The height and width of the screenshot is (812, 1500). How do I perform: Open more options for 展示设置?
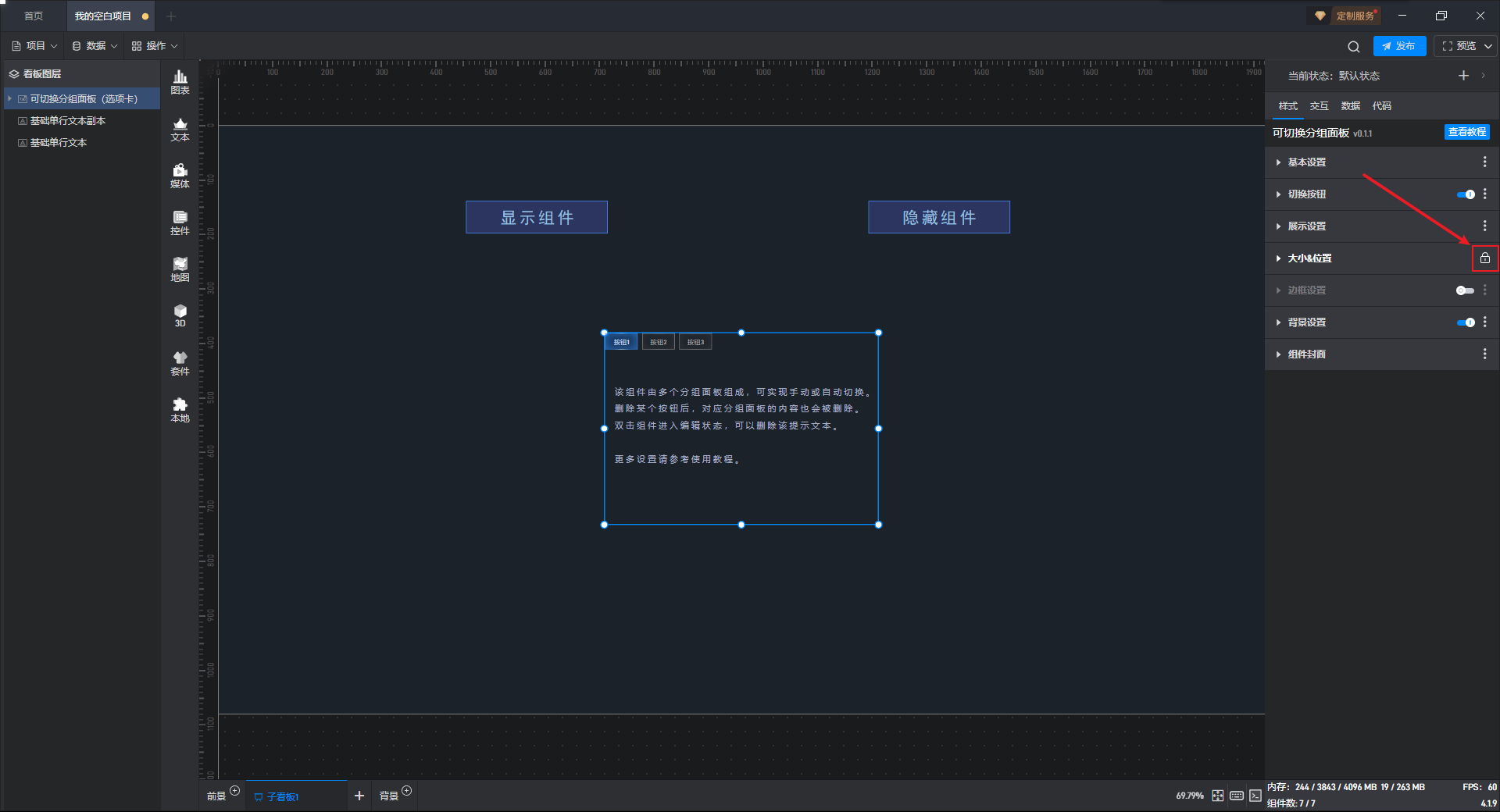click(1485, 226)
